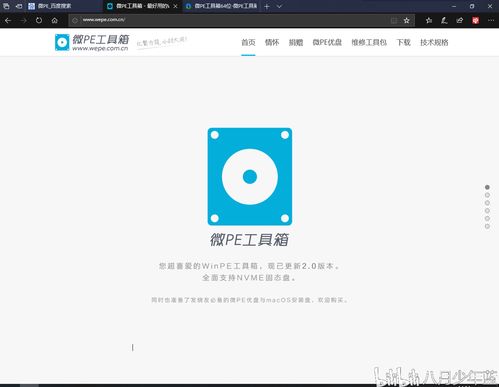Click the large 微PE工具箱 title text
The height and width of the screenshot is (387, 499).
tap(249, 240)
